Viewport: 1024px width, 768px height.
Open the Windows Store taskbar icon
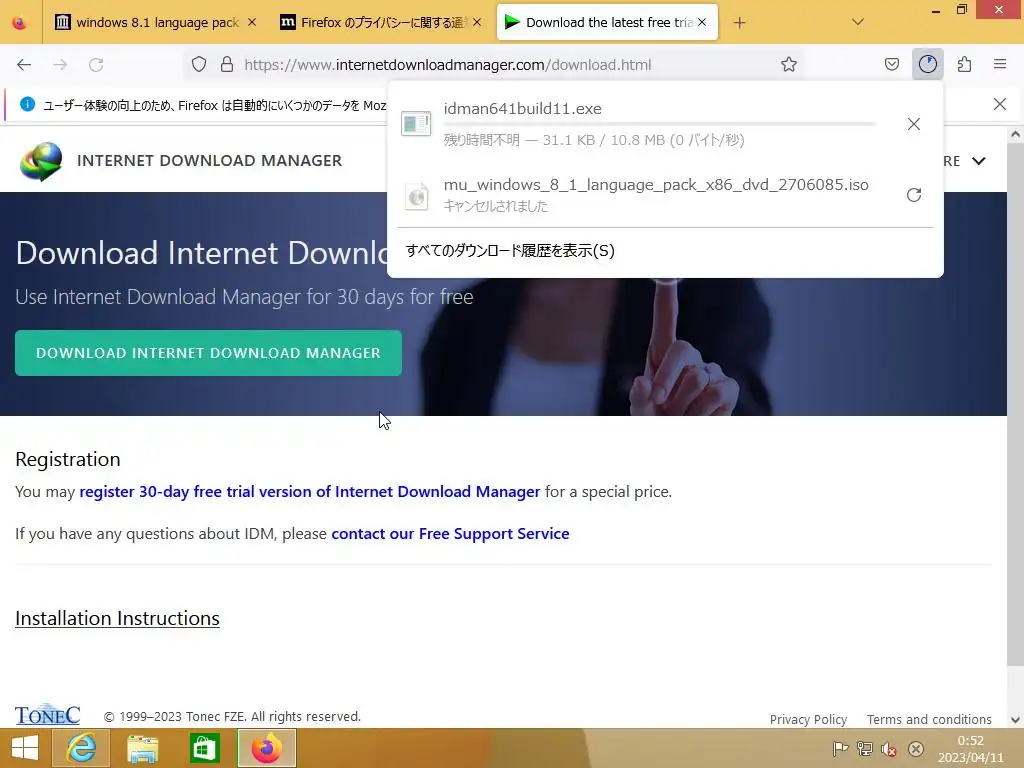[x=204, y=748]
